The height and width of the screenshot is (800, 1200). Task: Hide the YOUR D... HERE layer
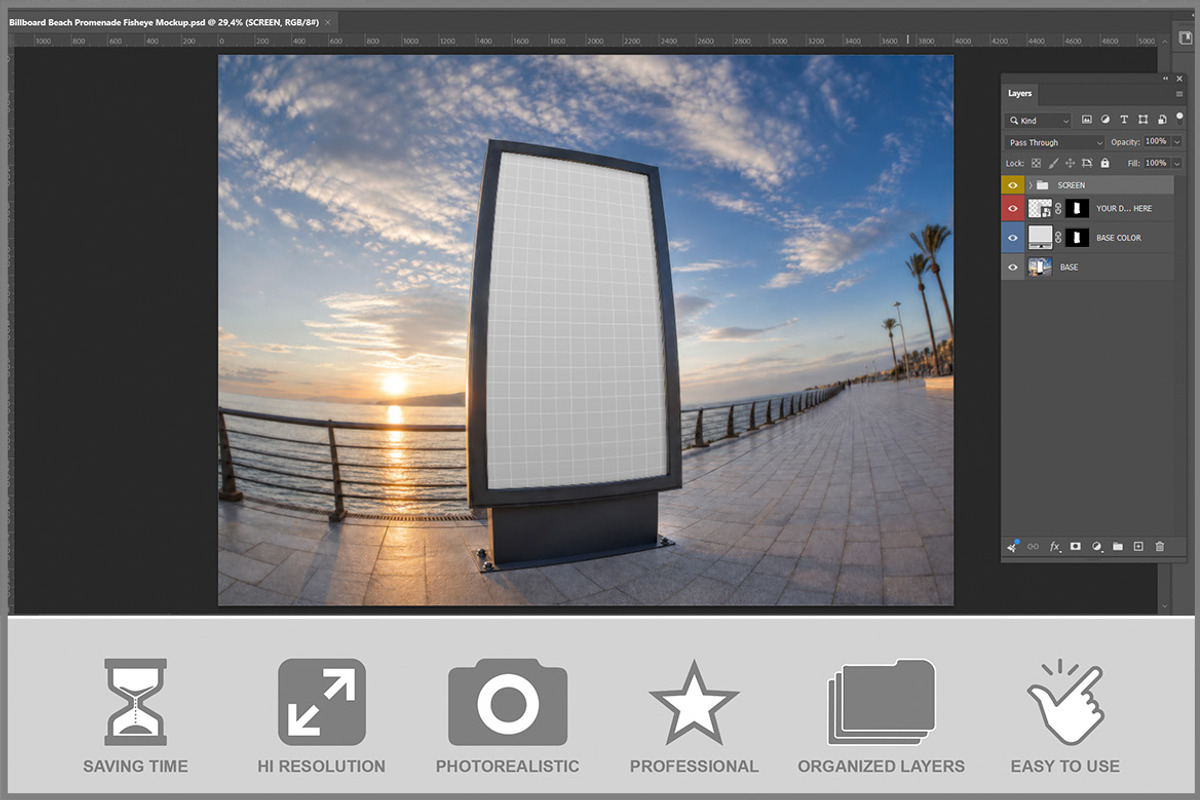pyautogui.click(x=1013, y=208)
